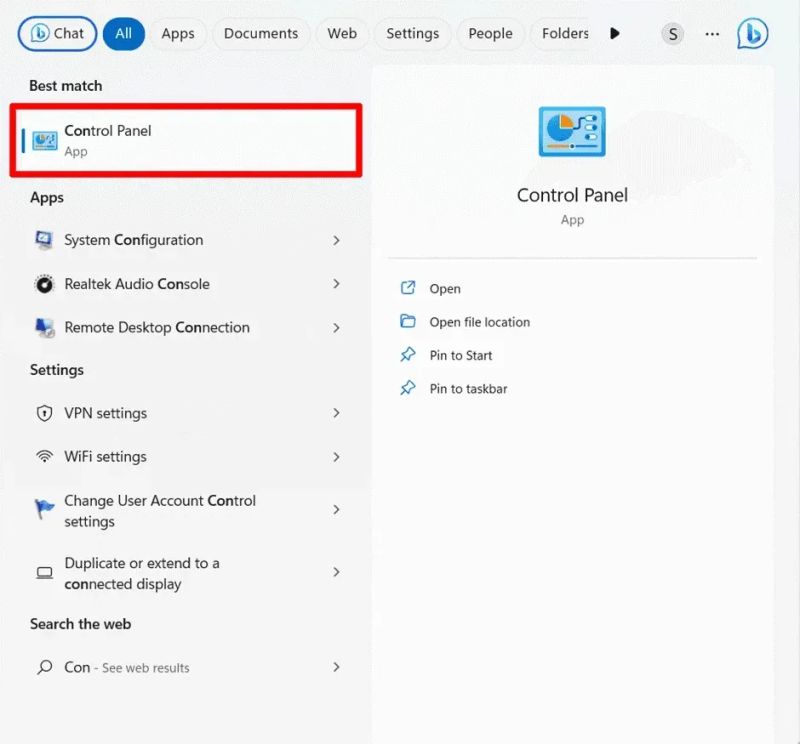Click the large Control Panel app icon
The image size is (800, 744).
[x=572, y=131]
